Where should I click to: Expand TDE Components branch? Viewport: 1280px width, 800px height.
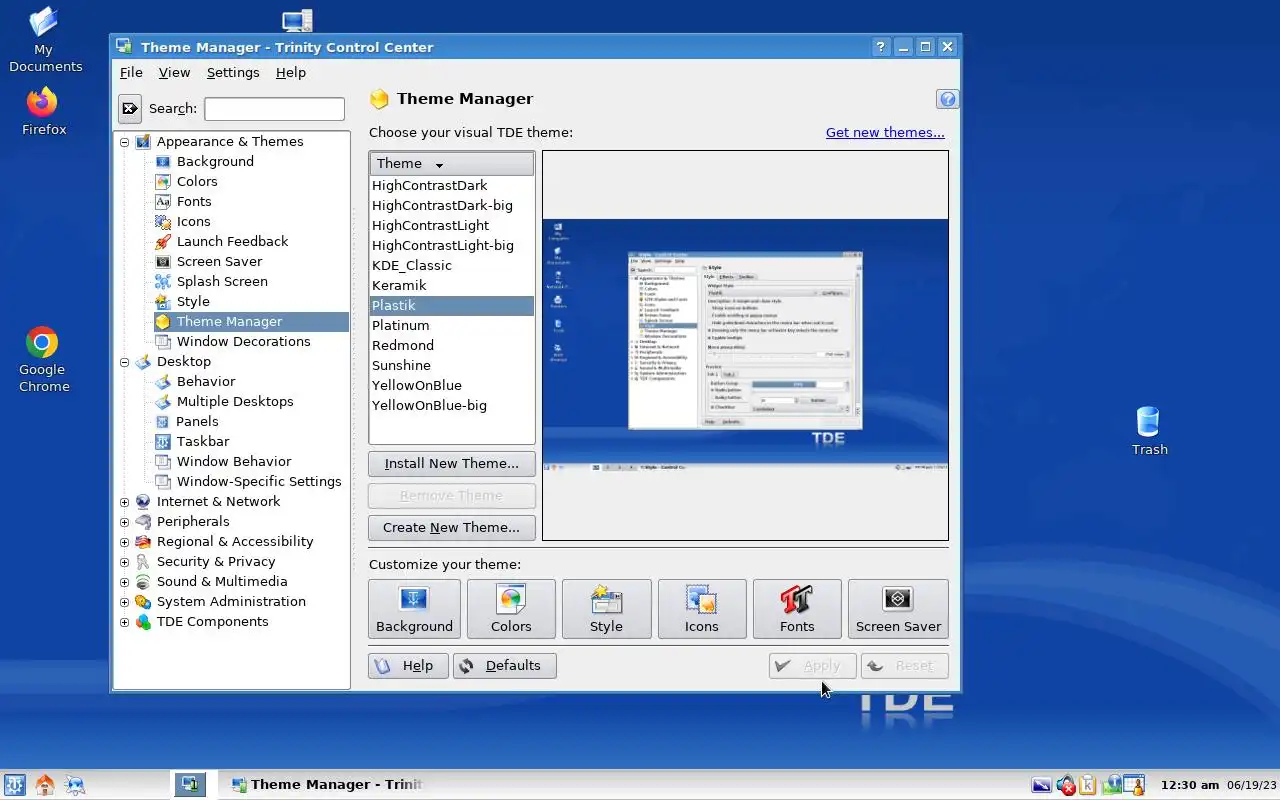click(x=124, y=622)
